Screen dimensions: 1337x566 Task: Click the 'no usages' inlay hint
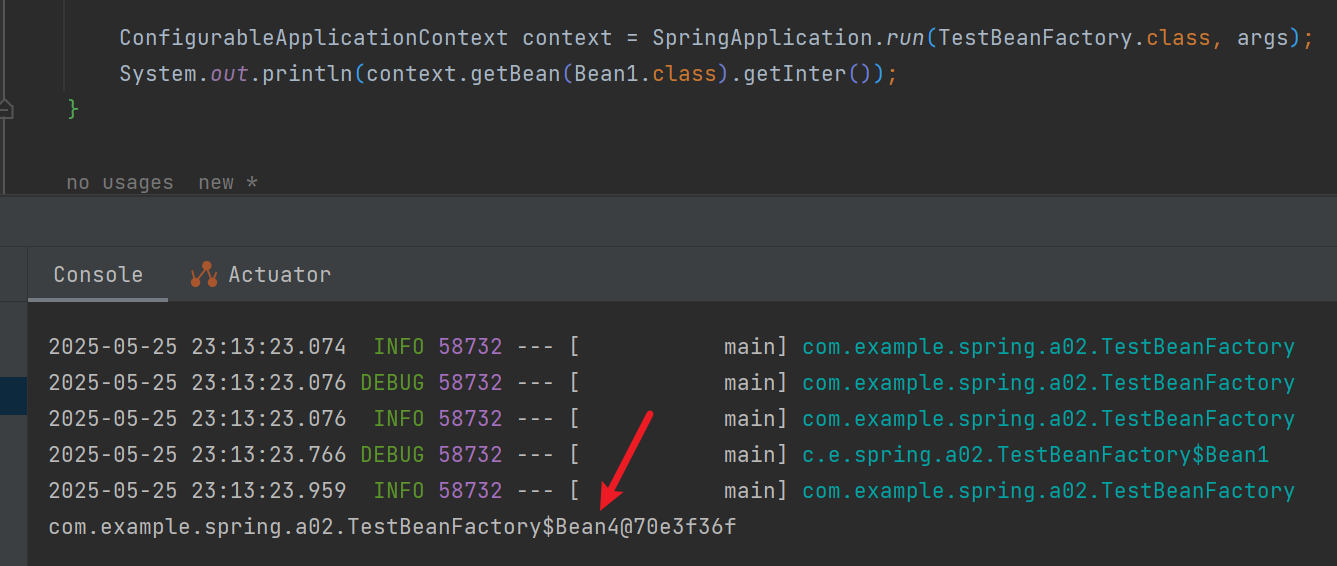pyautogui.click(x=120, y=182)
